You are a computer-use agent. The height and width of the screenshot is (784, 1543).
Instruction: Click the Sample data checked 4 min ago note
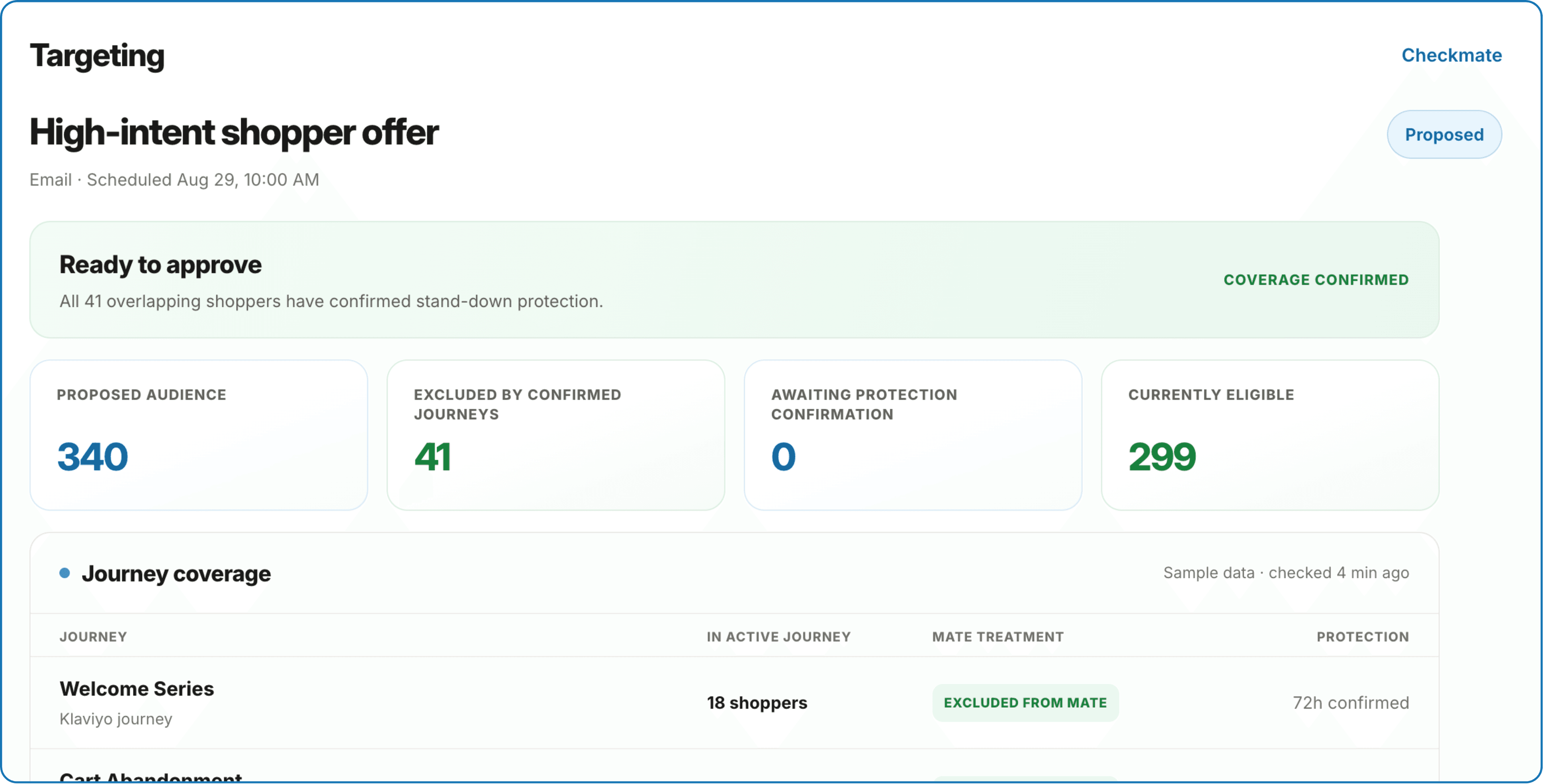coord(1286,573)
